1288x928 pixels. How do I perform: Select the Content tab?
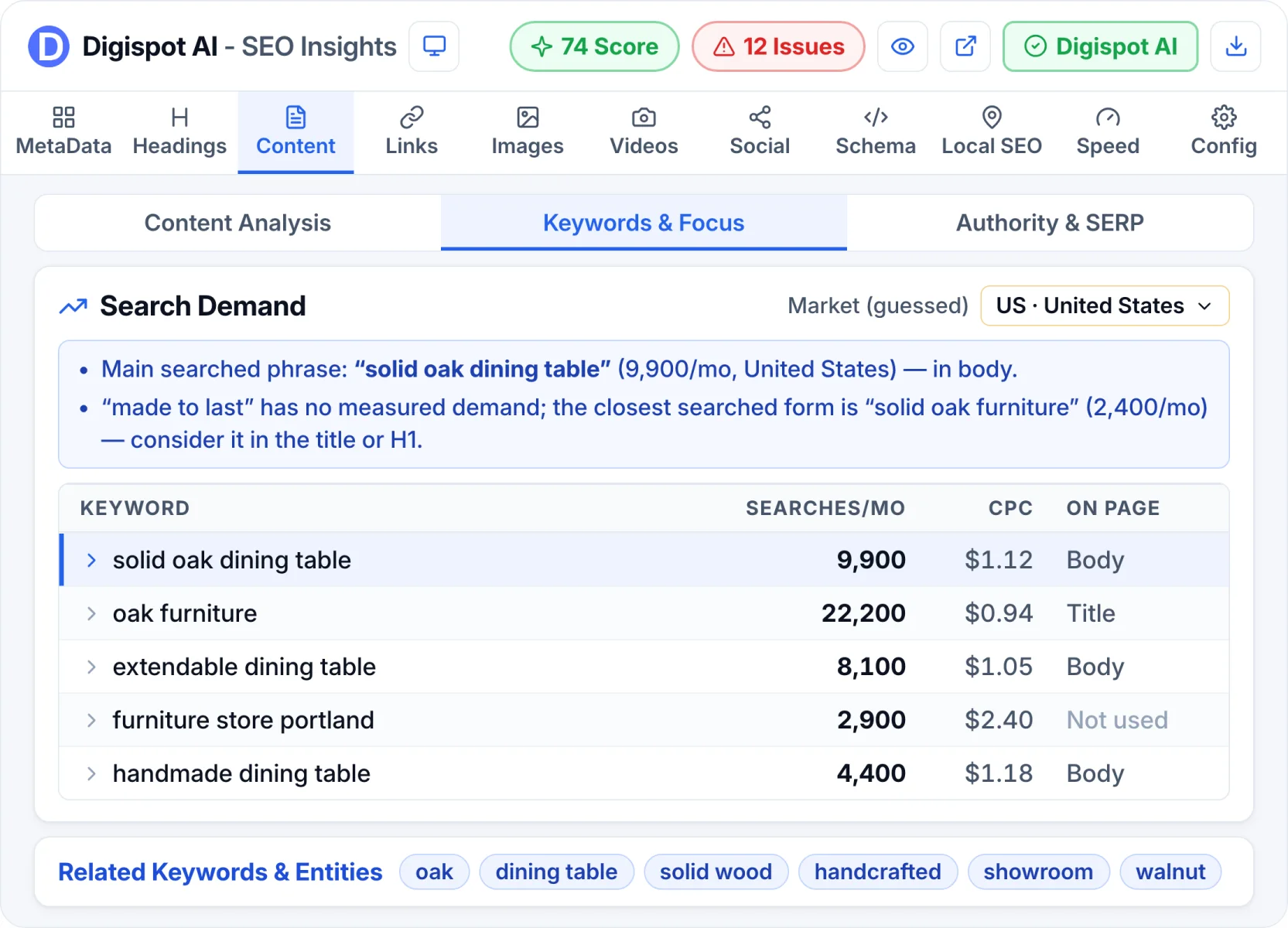click(x=296, y=132)
